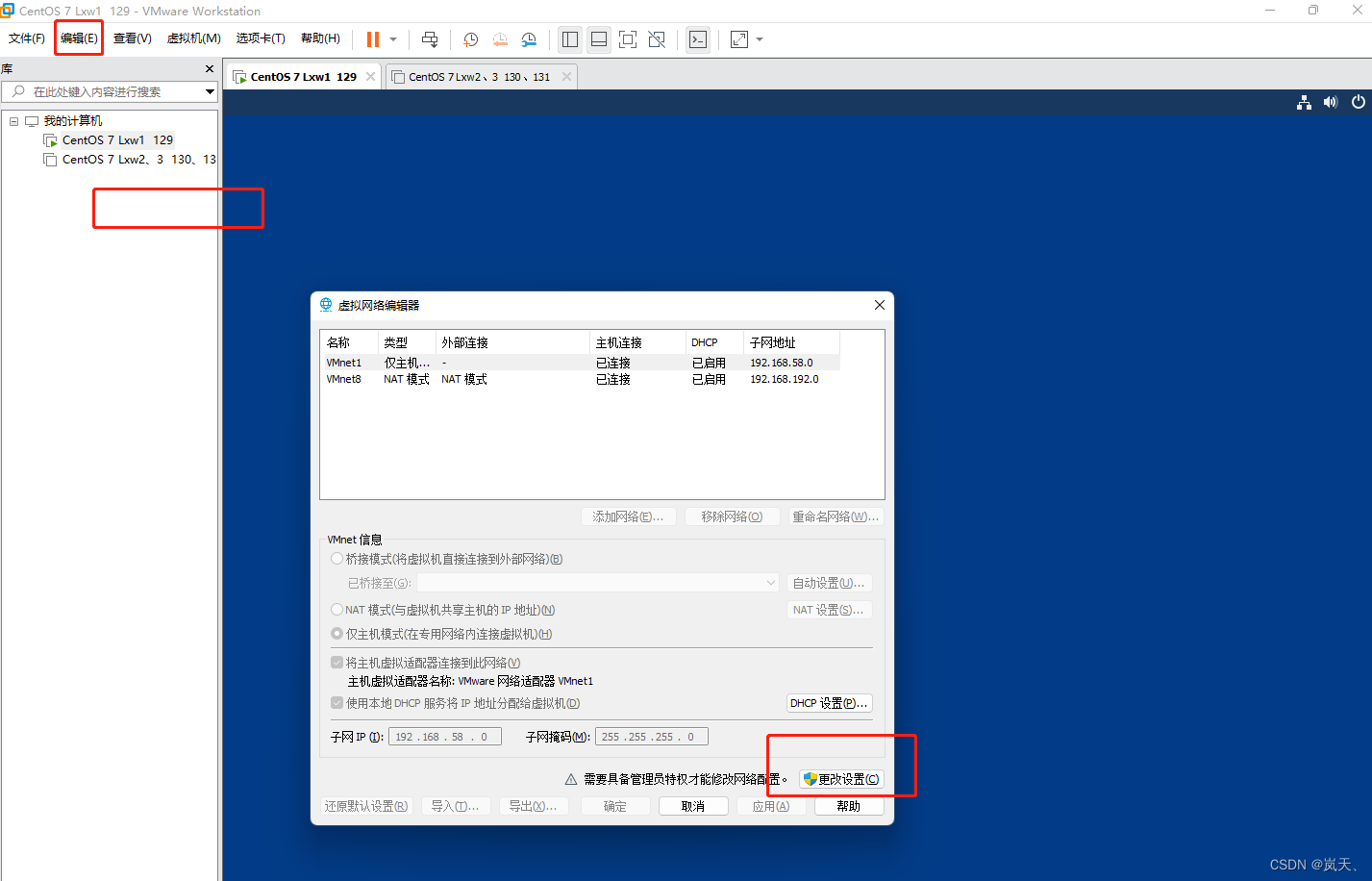
Task: Open the 虚拟机(M) menu
Action: [x=193, y=38]
